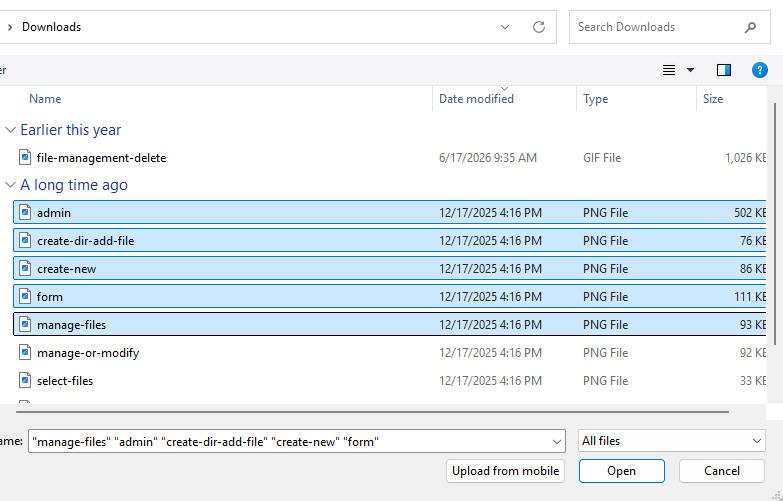
Task: Click the resize grip at dialog corner
Action: pyautogui.click(x=777, y=496)
